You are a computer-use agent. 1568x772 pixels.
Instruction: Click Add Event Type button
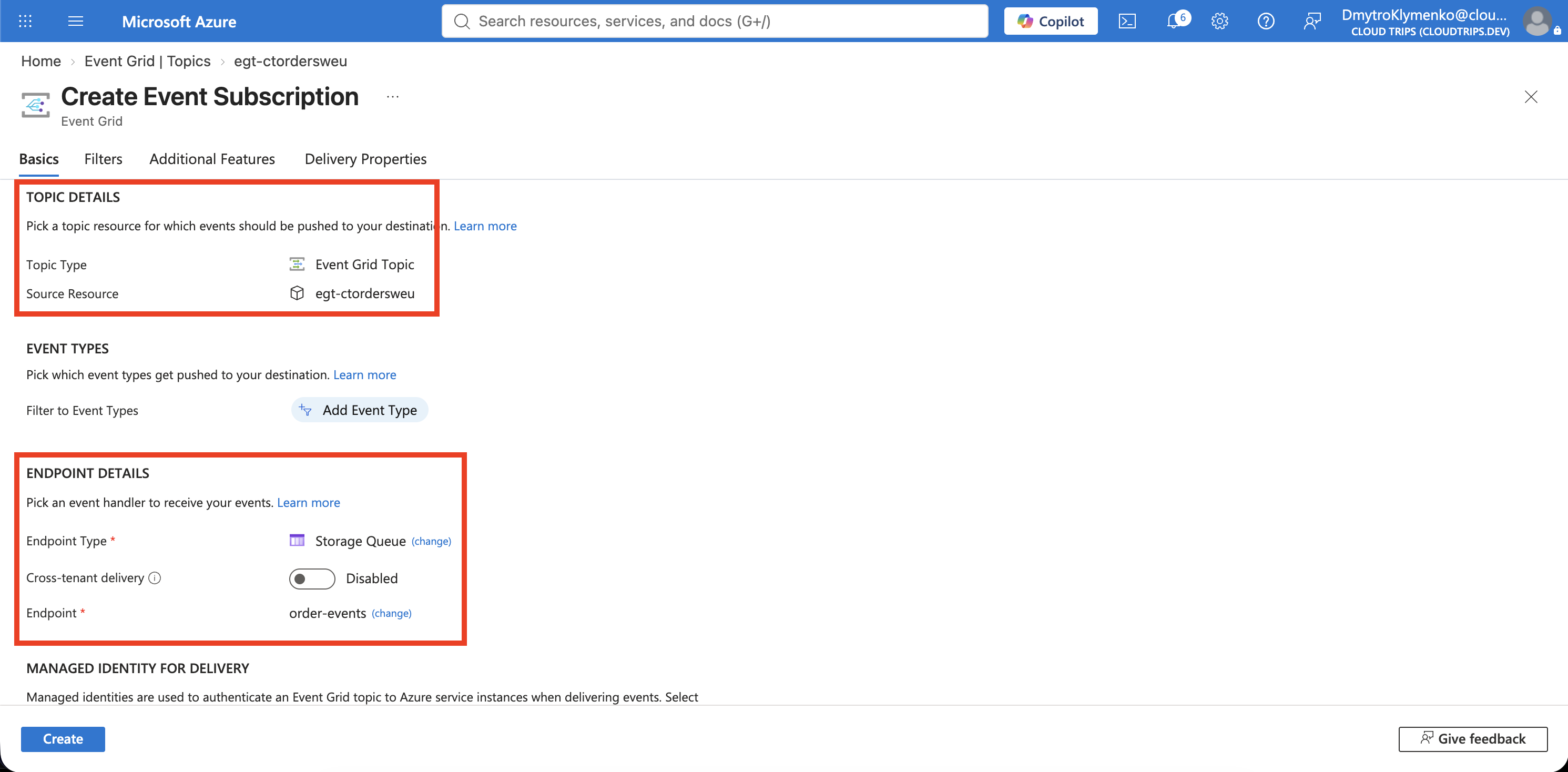(359, 410)
